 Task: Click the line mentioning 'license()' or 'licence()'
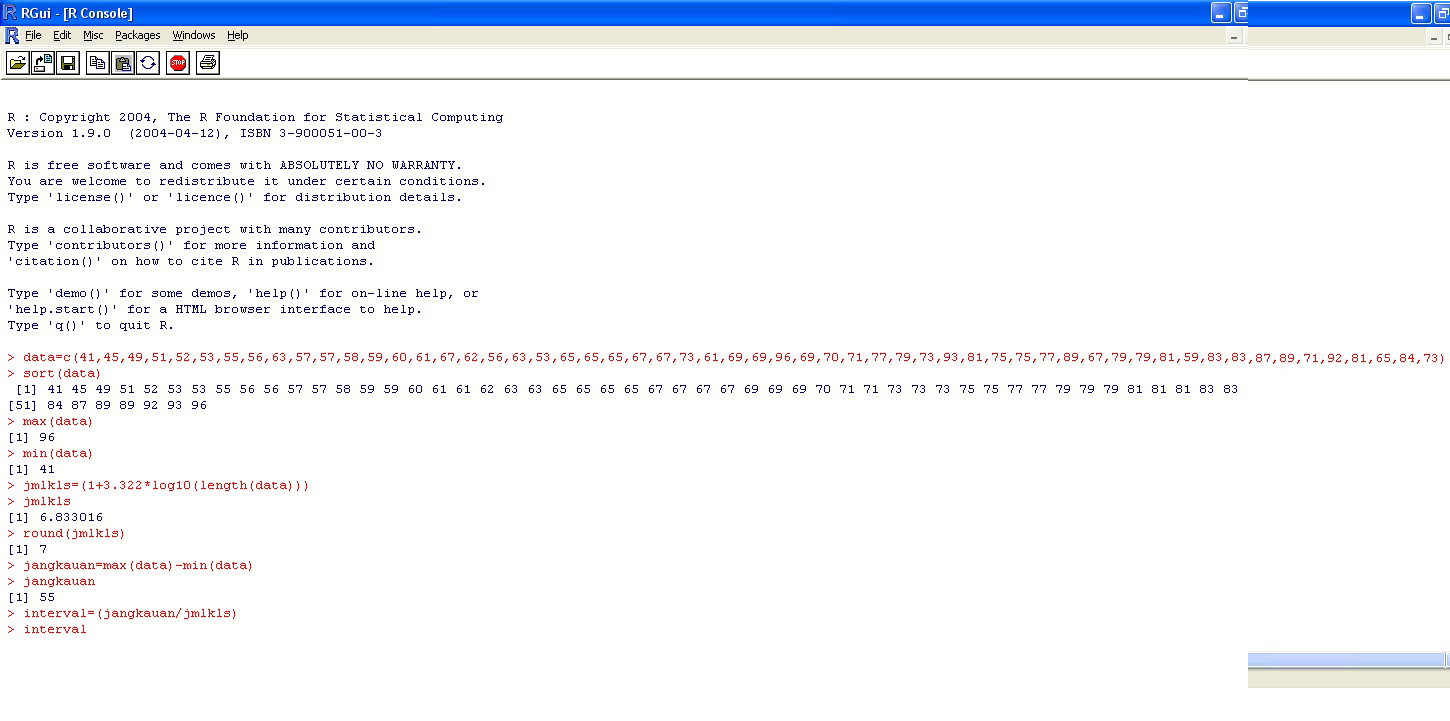[x=234, y=197]
